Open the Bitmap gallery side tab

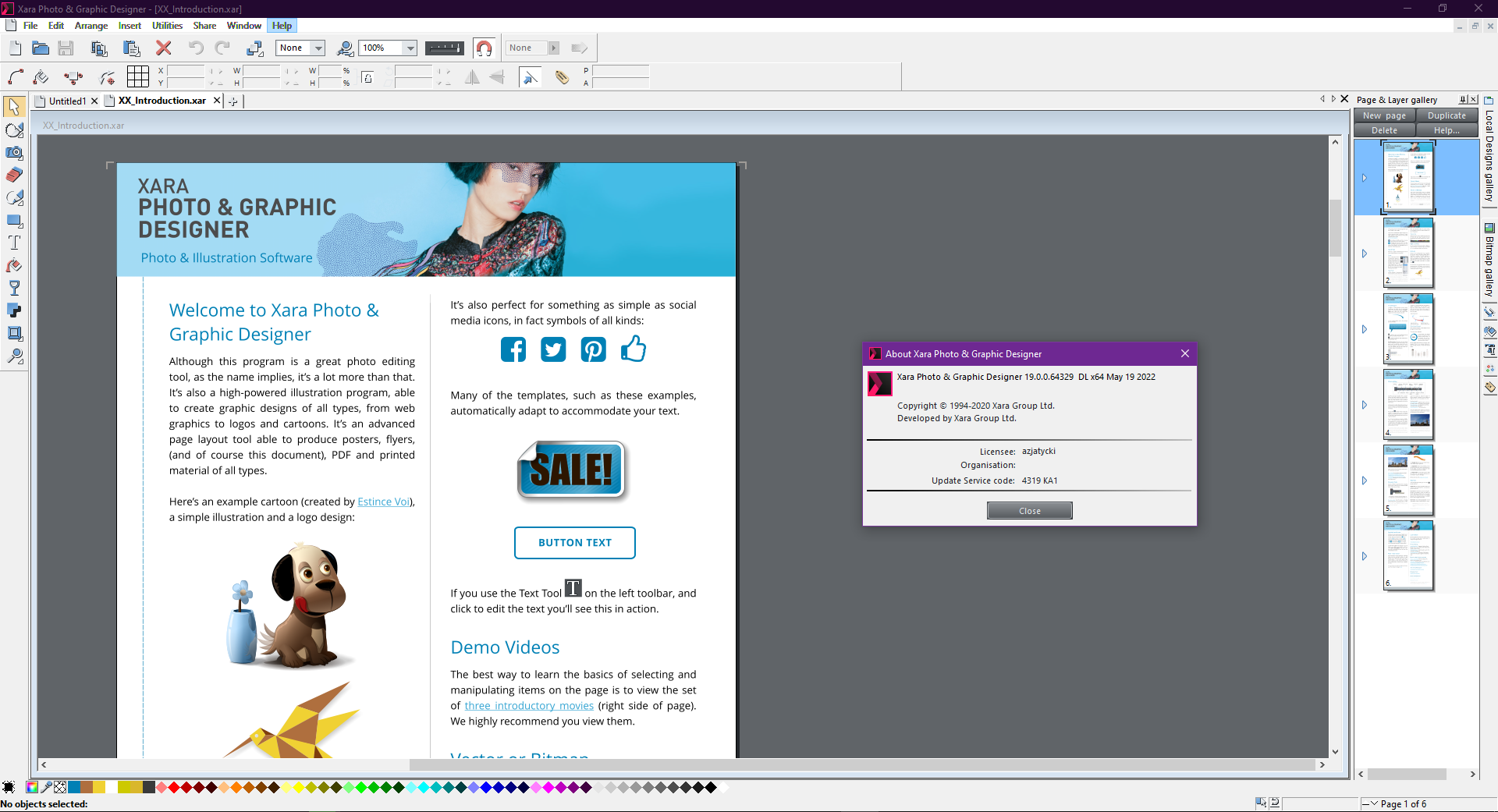click(x=1489, y=261)
